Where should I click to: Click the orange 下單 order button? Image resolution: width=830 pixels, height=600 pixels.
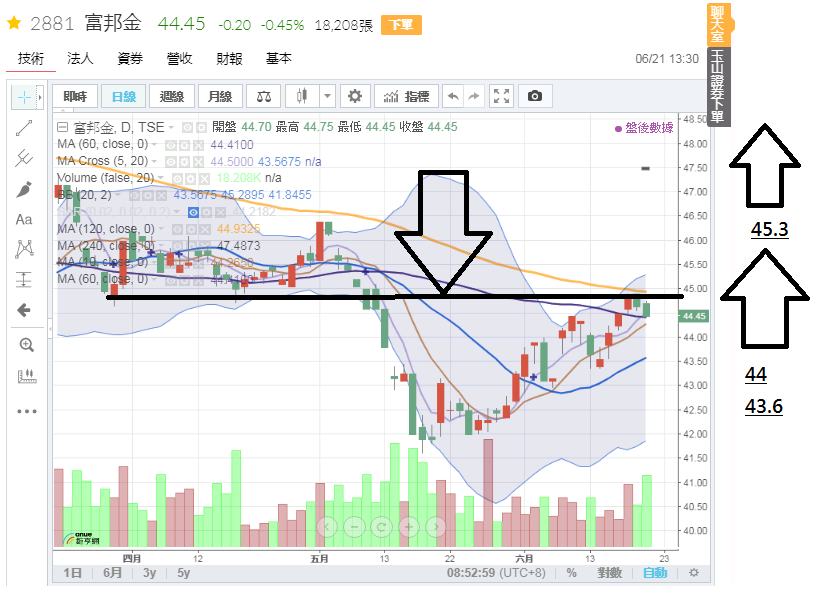click(x=401, y=25)
